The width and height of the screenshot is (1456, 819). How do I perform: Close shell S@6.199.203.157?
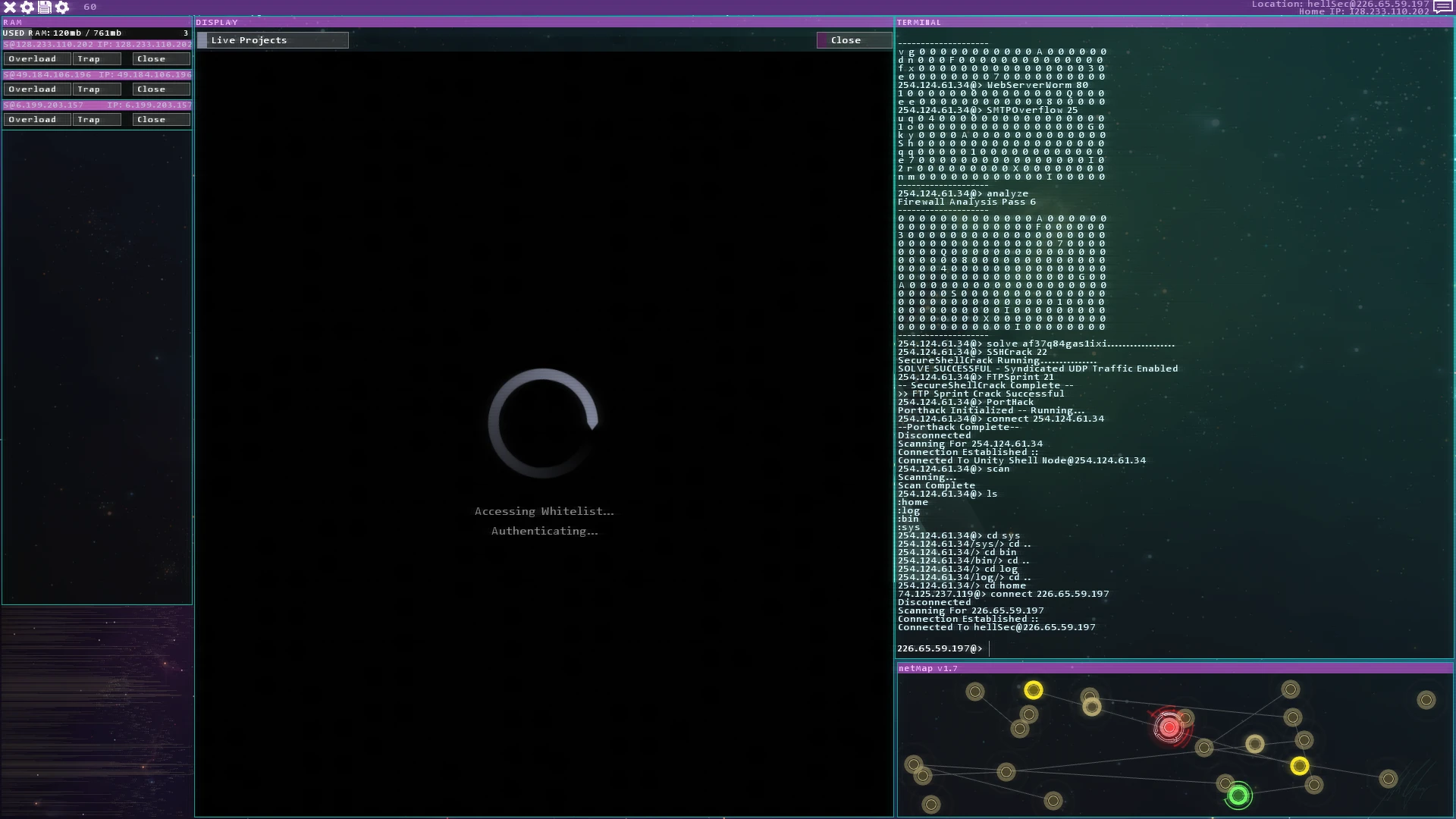[x=161, y=120]
